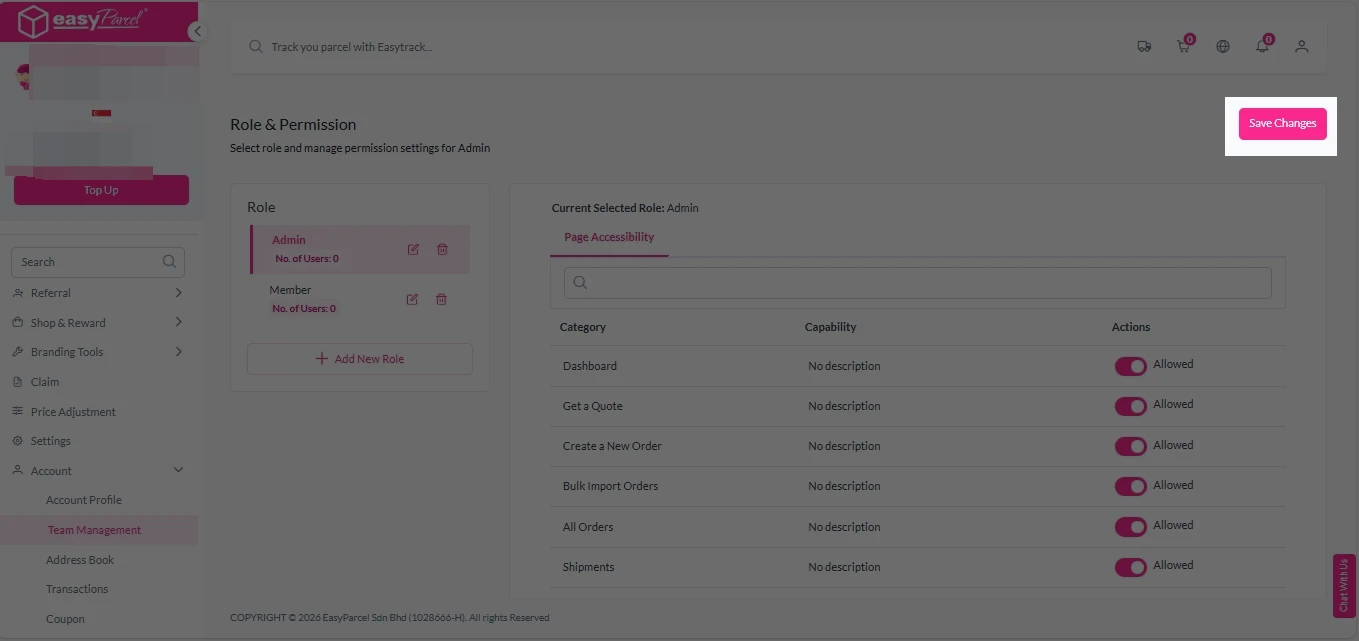Screen dimensions: 1359x641
Task: Open Address Book from sidebar
Action: pos(80,560)
